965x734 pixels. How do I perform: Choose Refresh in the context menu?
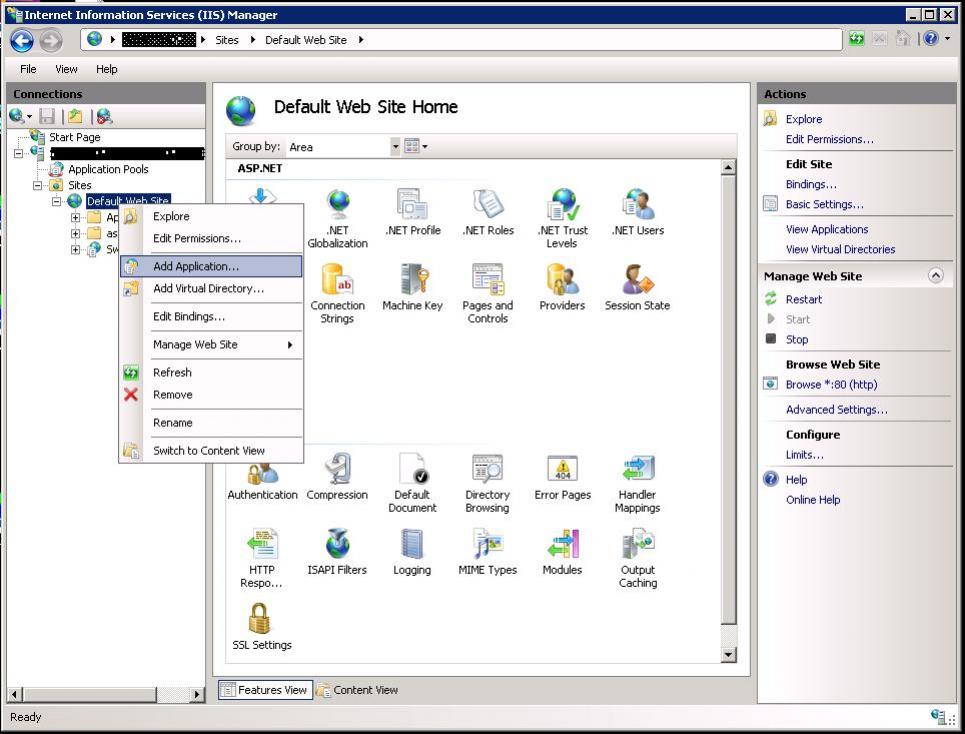pyautogui.click(x=211, y=373)
